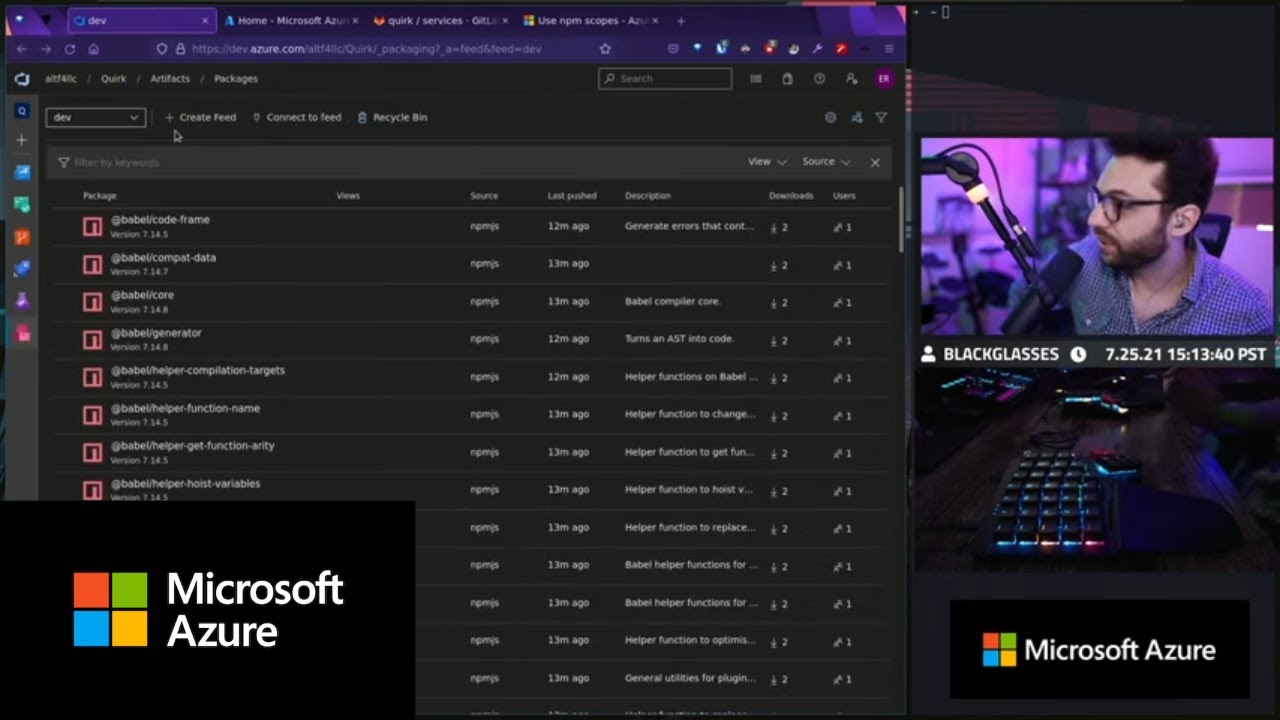1280x720 pixels.
Task: Open the @babel/generator package
Action: click(x=156, y=333)
